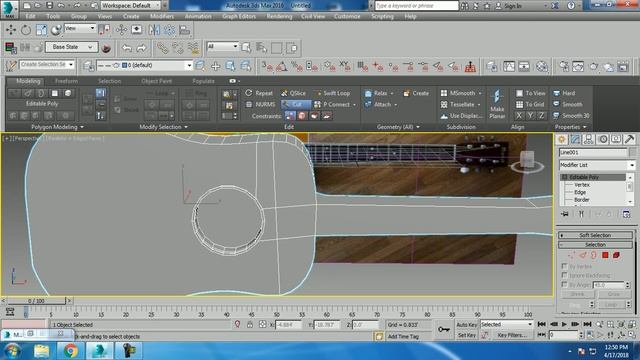Click QSlice in the Edit ribbon
The height and width of the screenshot is (360, 640).
pos(293,93)
